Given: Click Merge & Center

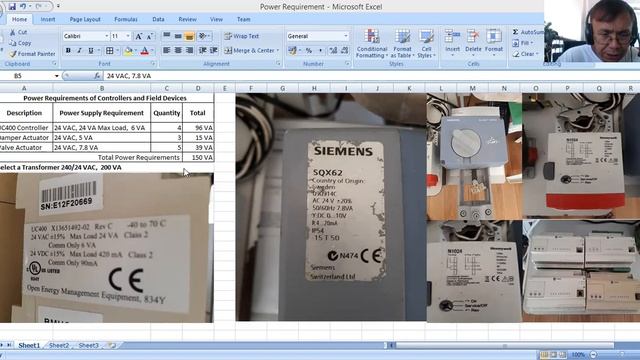Looking at the screenshot, I should click(x=249, y=51).
